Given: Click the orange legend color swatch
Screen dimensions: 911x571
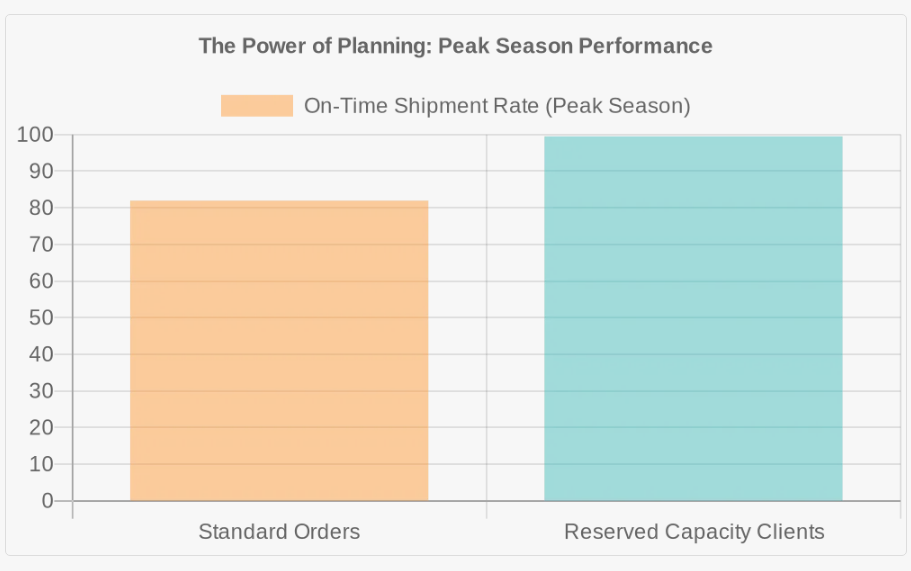Looking at the screenshot, I should tap(257, 106).
